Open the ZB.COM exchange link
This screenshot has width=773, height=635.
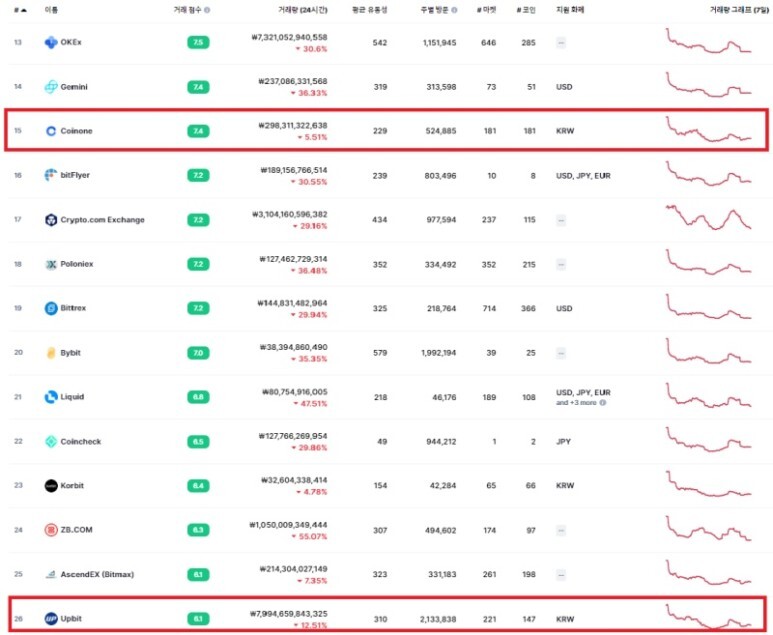(76, 530)
